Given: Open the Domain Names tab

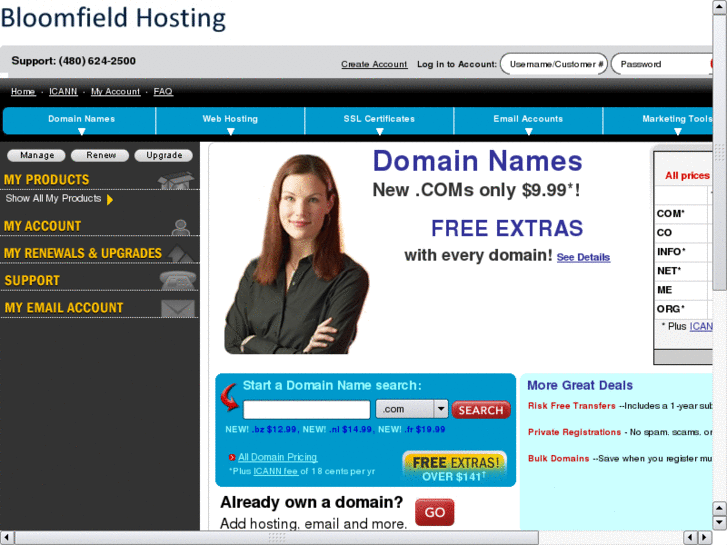Looking at the screenshot, I should point(79,121).
